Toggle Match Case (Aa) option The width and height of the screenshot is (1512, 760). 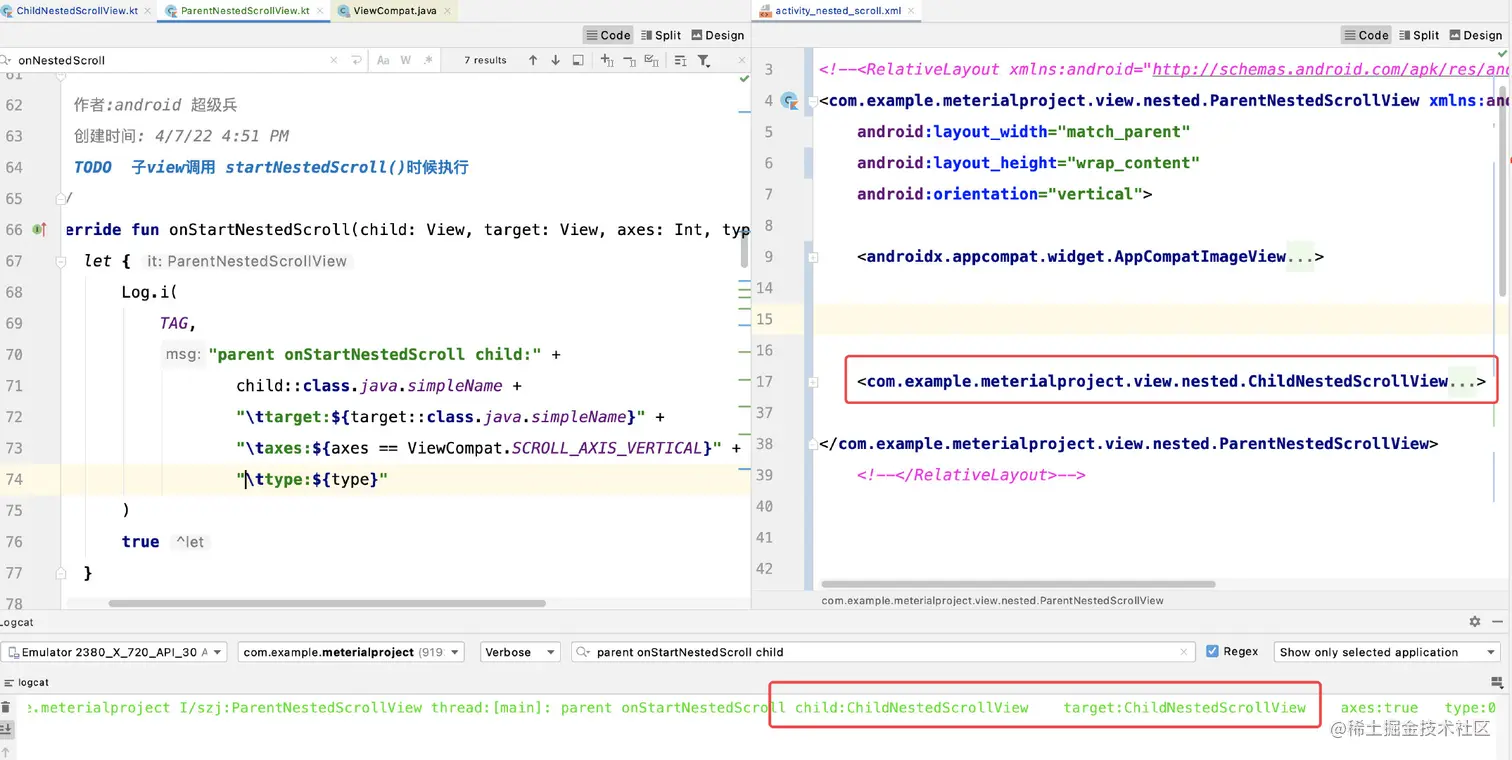383,60
